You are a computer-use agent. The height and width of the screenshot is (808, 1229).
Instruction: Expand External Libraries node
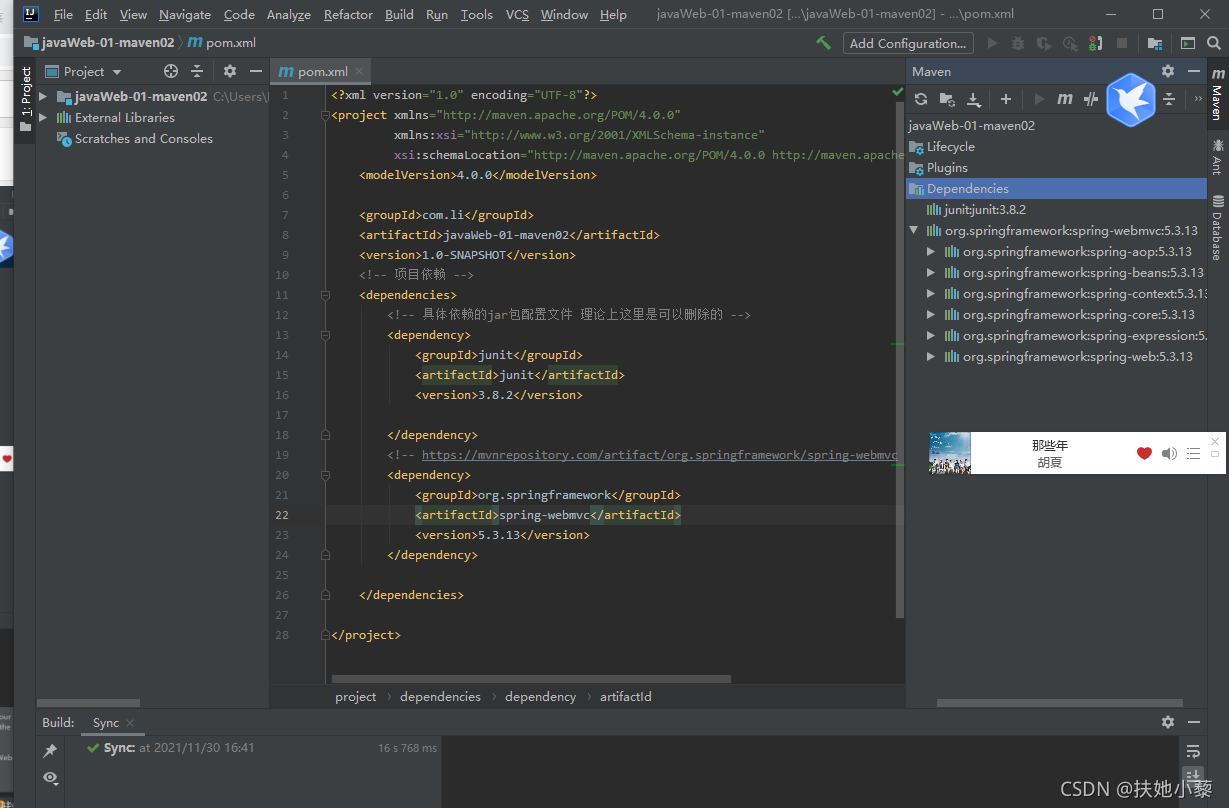tap(43, 118)
